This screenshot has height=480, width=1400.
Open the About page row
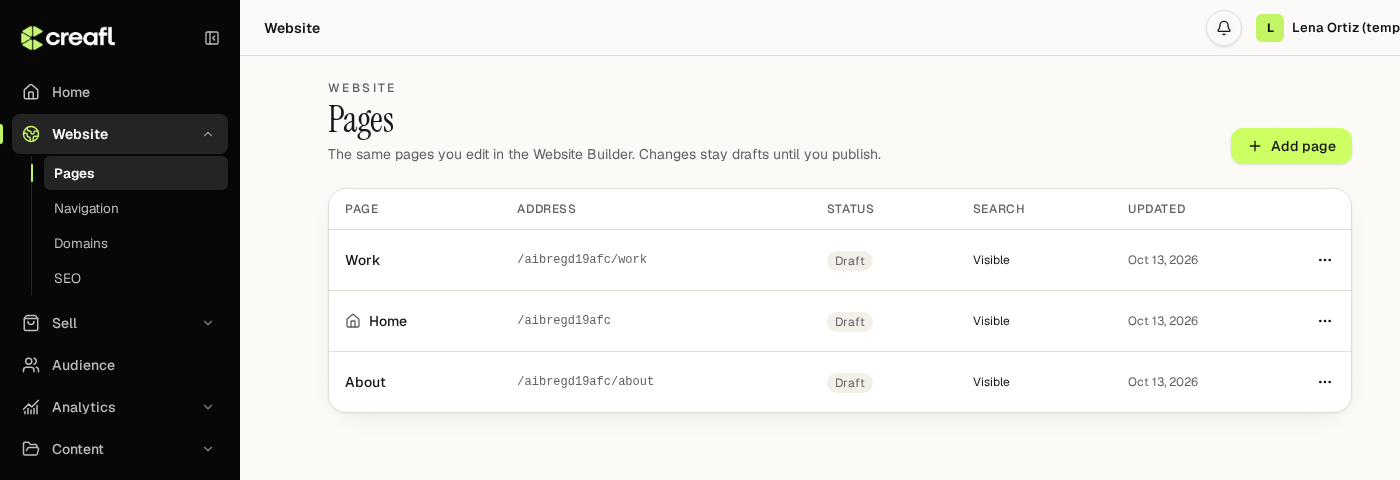[x=840, y=382]
